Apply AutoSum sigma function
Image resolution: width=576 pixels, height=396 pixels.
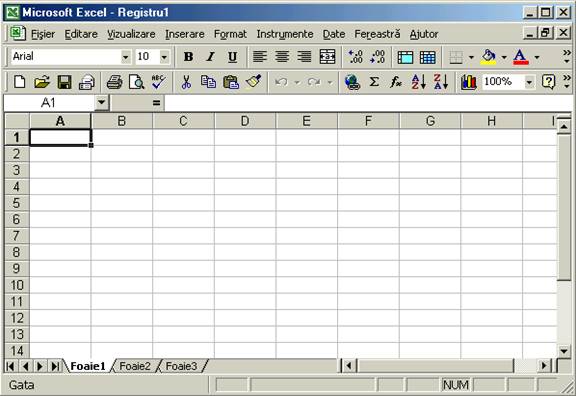[x=374, y=82]
